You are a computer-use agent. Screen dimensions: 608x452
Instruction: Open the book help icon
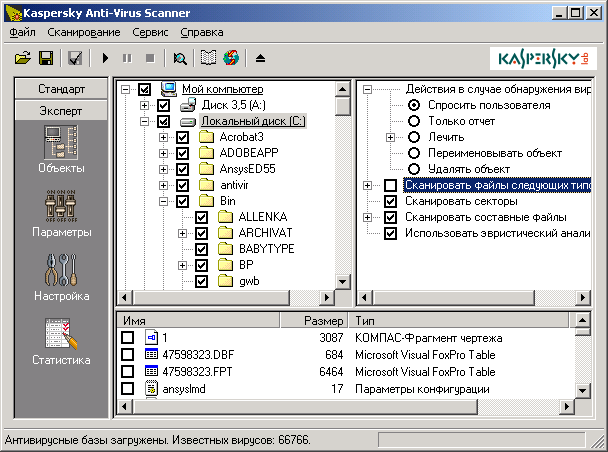pos(208,59)
